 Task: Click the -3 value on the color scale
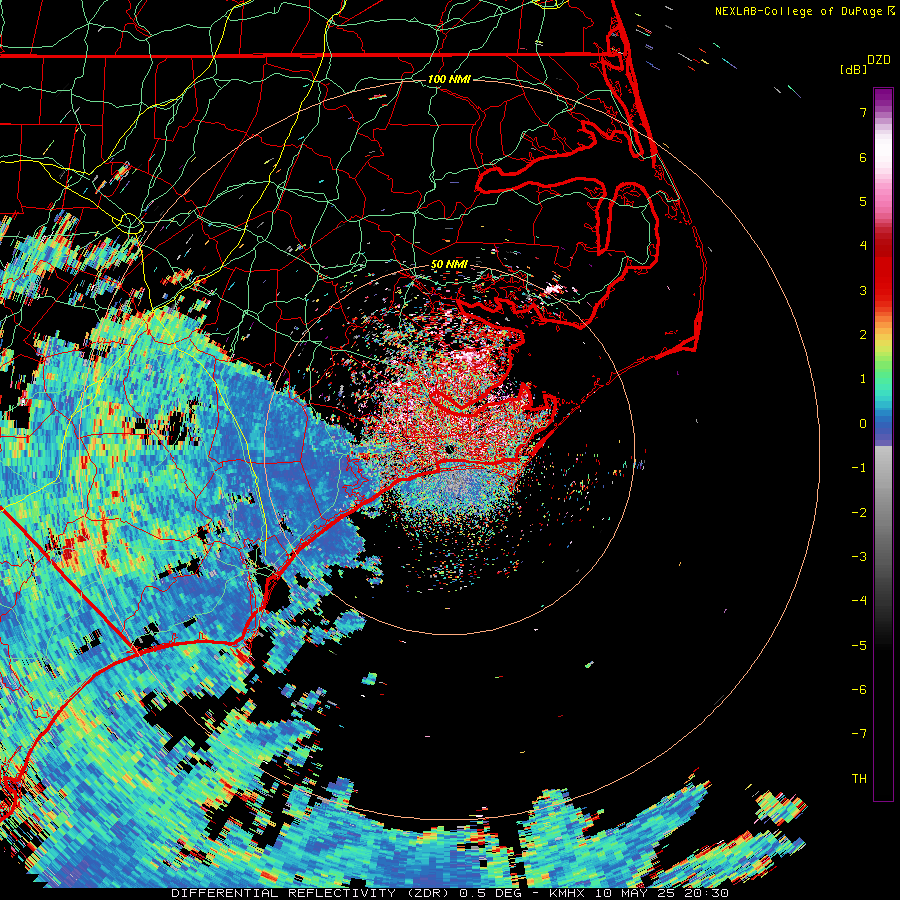(x=859, y=557)
